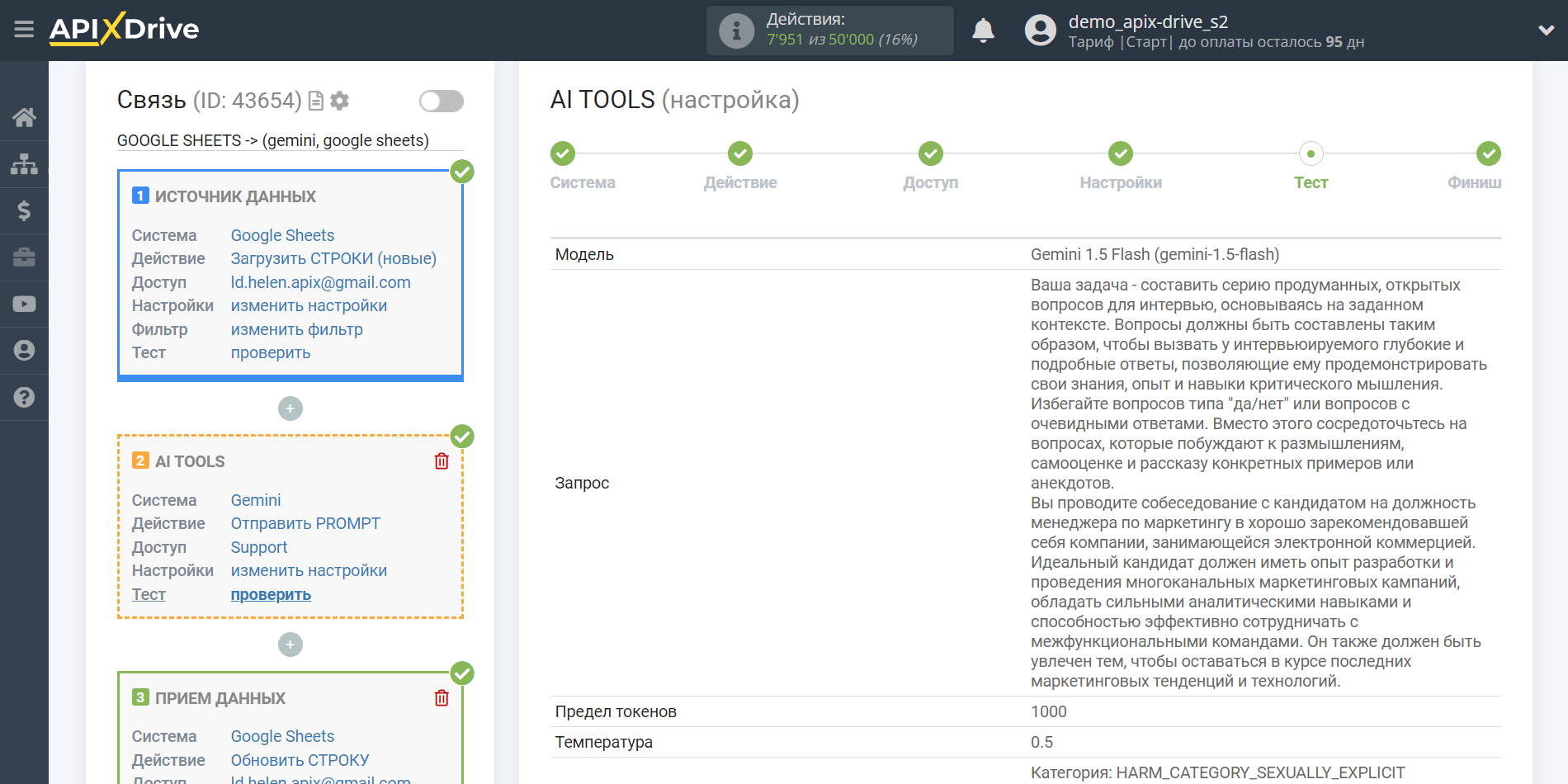Click source проверить test link
This screenshot has width=1568, height=784.
coord(271,352)
